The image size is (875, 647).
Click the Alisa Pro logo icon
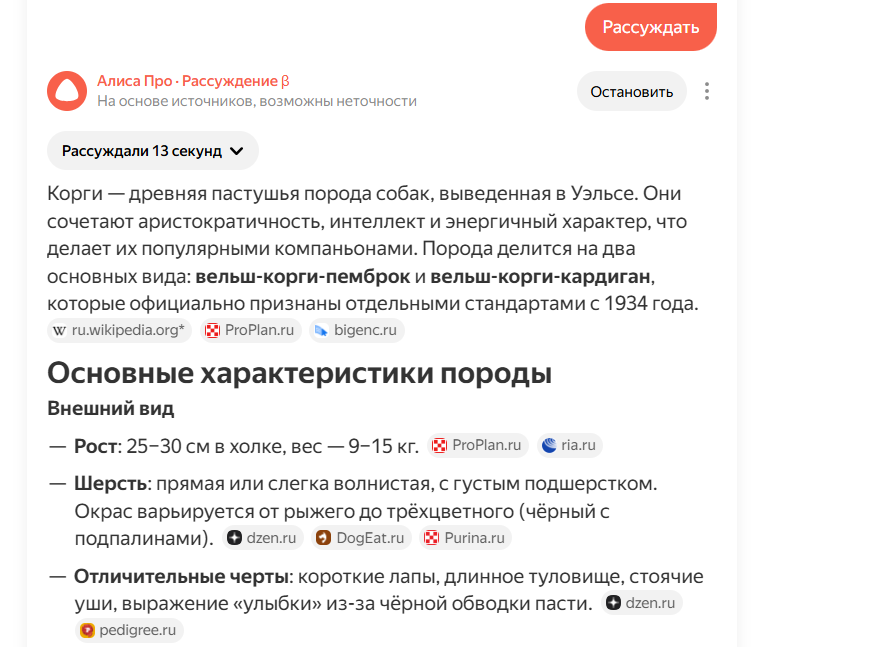click(67, 90)
